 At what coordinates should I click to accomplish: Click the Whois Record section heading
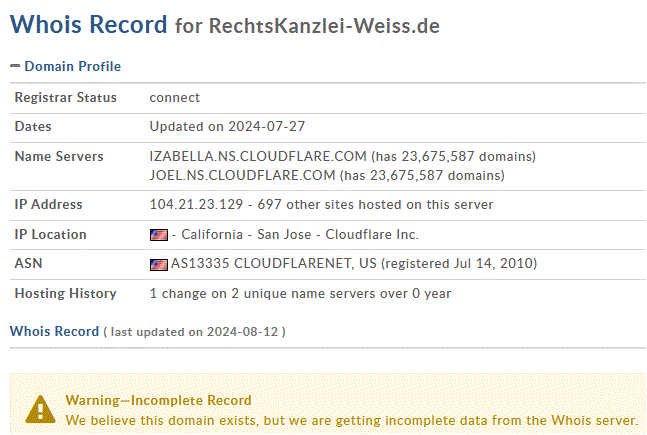click(x=54, y=331)
